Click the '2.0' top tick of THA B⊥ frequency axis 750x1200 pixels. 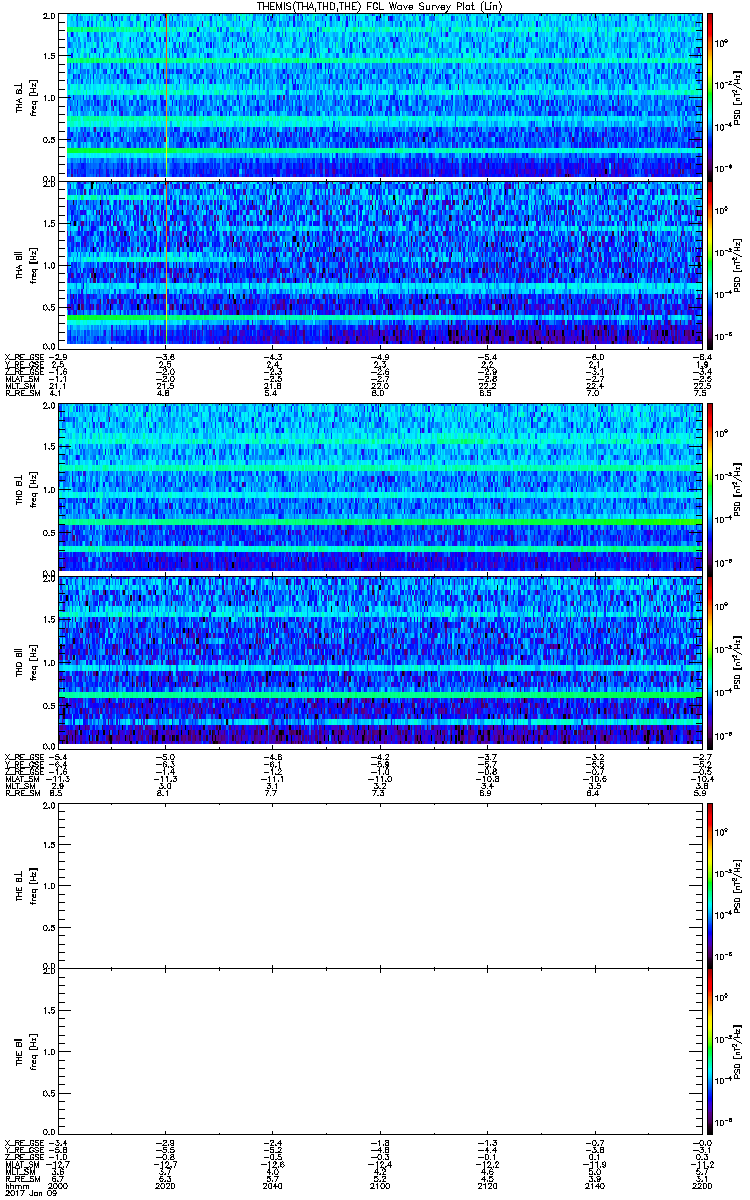click(x=48, y=17)
